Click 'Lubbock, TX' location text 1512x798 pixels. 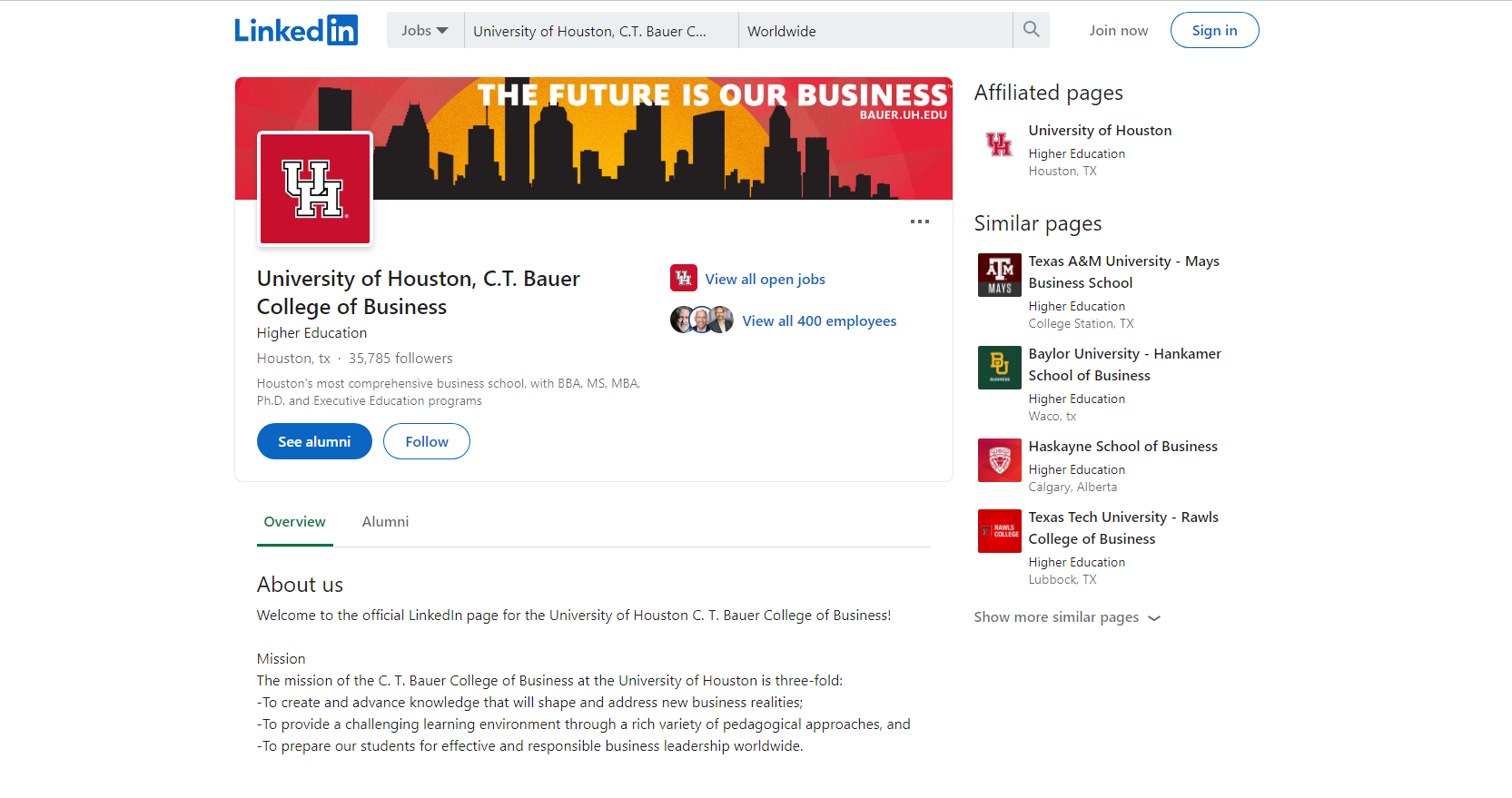pyautogui.click(x=1062, y=580)
